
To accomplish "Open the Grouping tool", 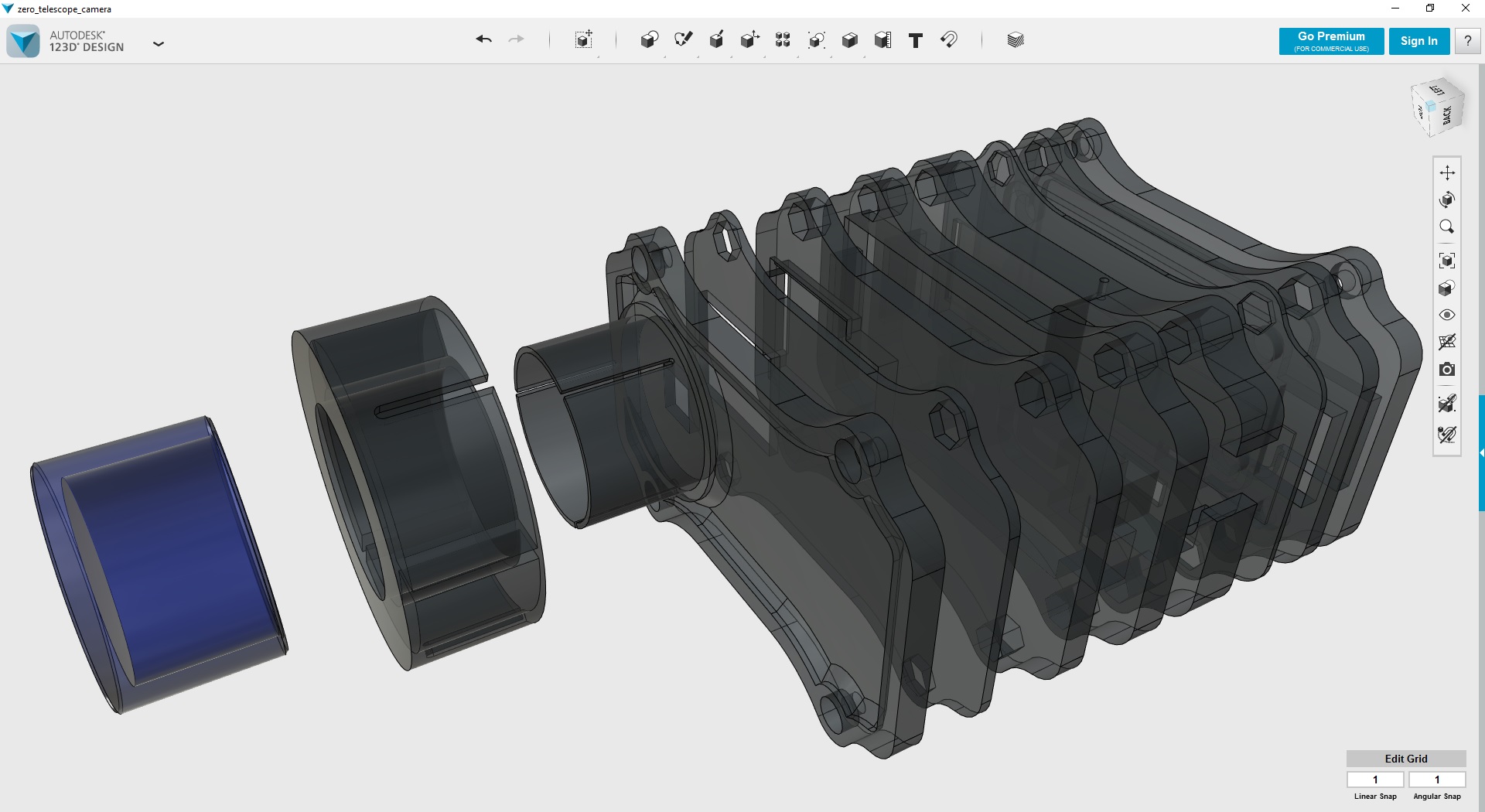I will [x=816, y=40].
